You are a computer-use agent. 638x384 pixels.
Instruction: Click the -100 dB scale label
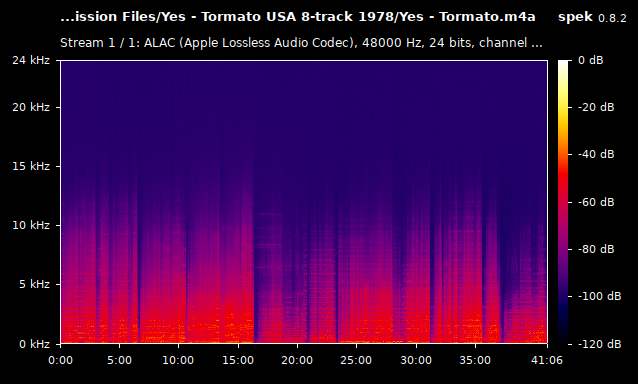coord(600,297)
